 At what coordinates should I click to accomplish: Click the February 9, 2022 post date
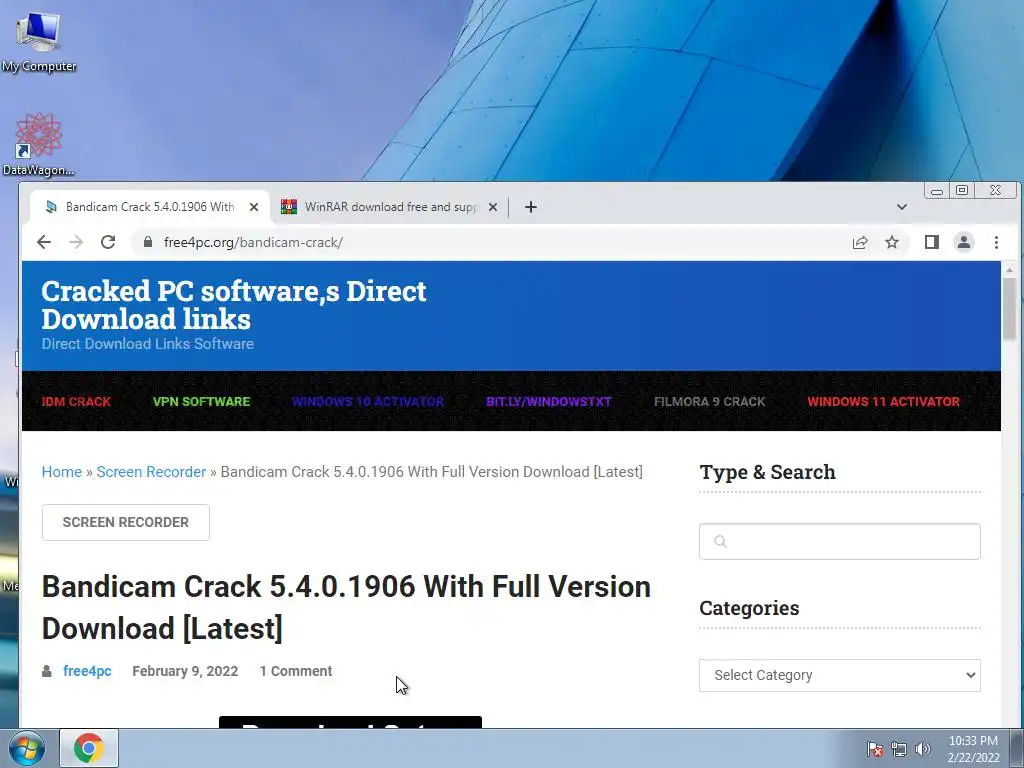pos(185,671)
